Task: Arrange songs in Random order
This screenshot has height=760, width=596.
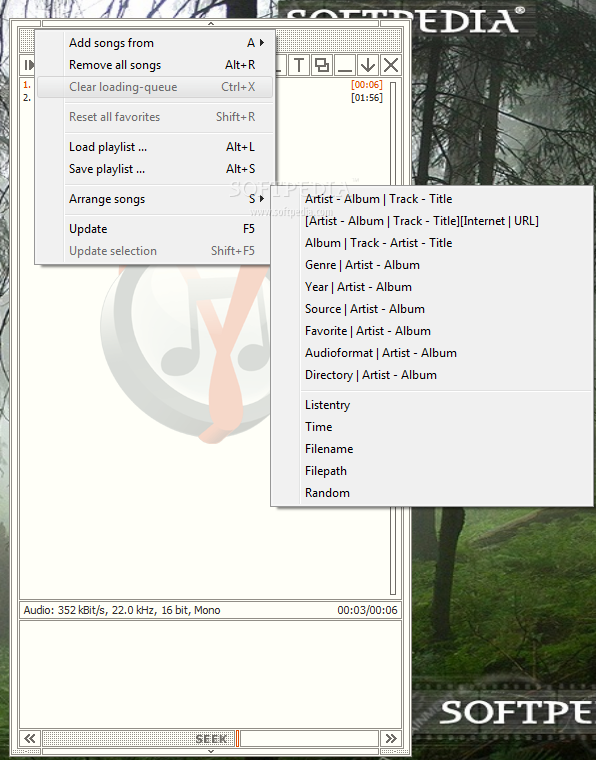Action: [x=432, y=493]
